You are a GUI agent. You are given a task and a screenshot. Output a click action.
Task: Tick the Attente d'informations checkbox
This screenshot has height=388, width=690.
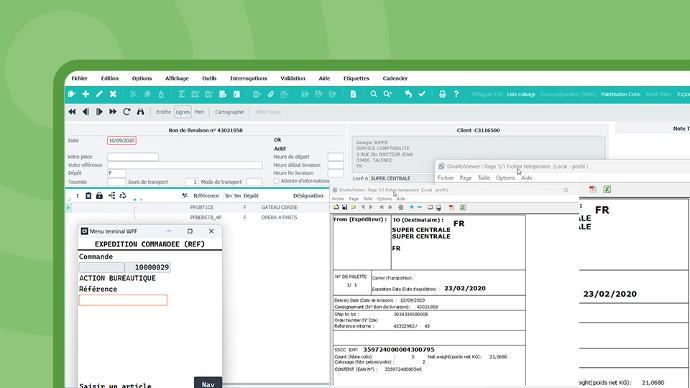click(276, 181)
